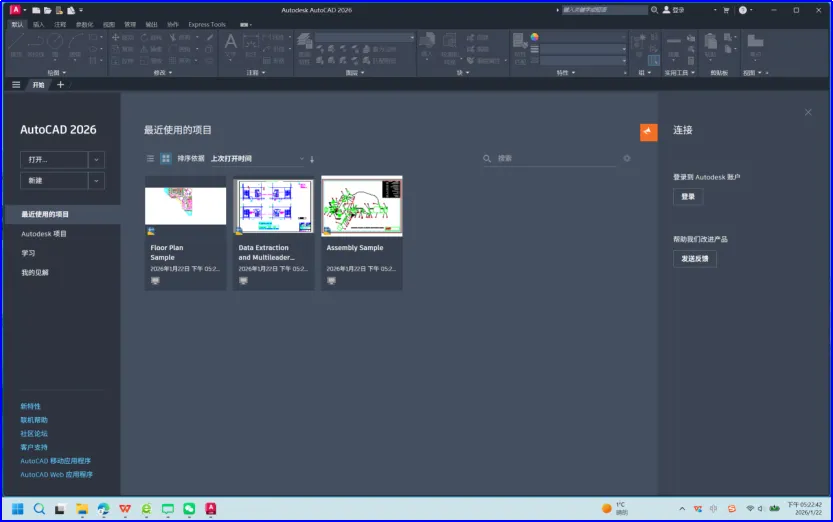The width and height of the screenshot is (833, 522).
Task: Switch to the 注释 ribbon tab
Action: pos(60,24)
